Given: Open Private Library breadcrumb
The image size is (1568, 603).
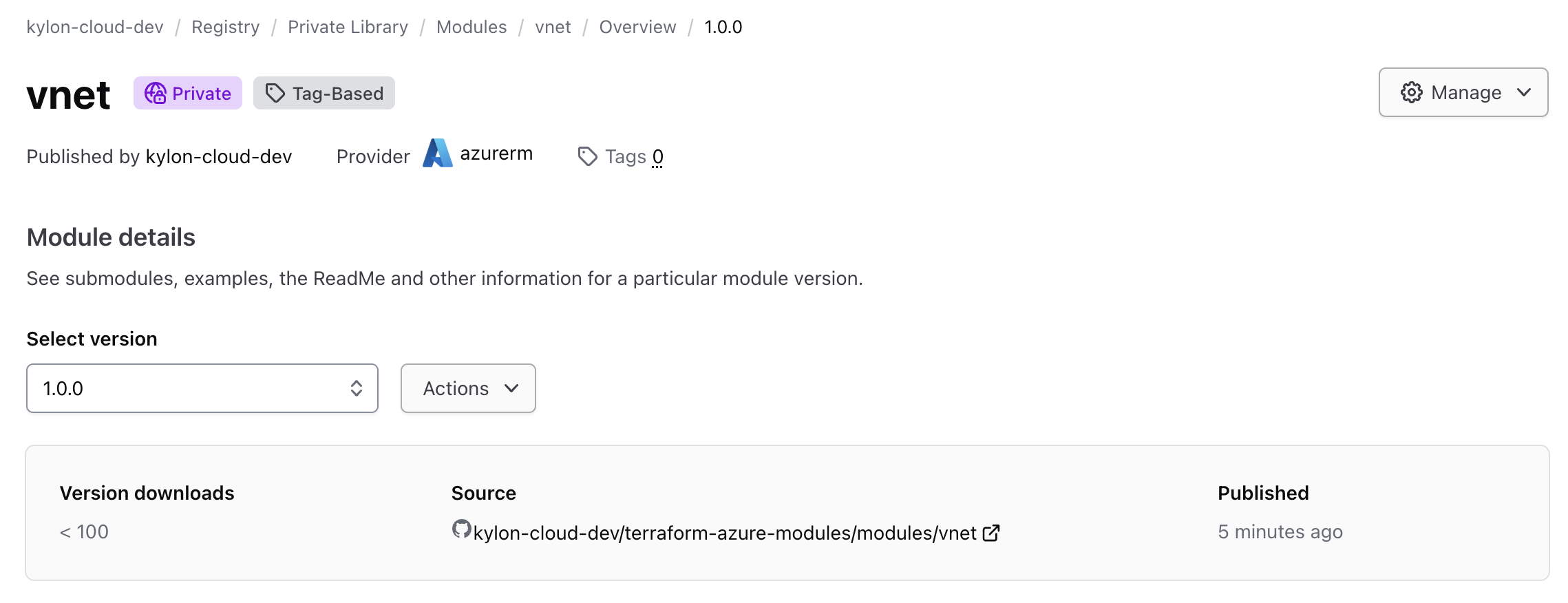Looking at the screenshot, I should pyautogui.click(x=348, y=27).
